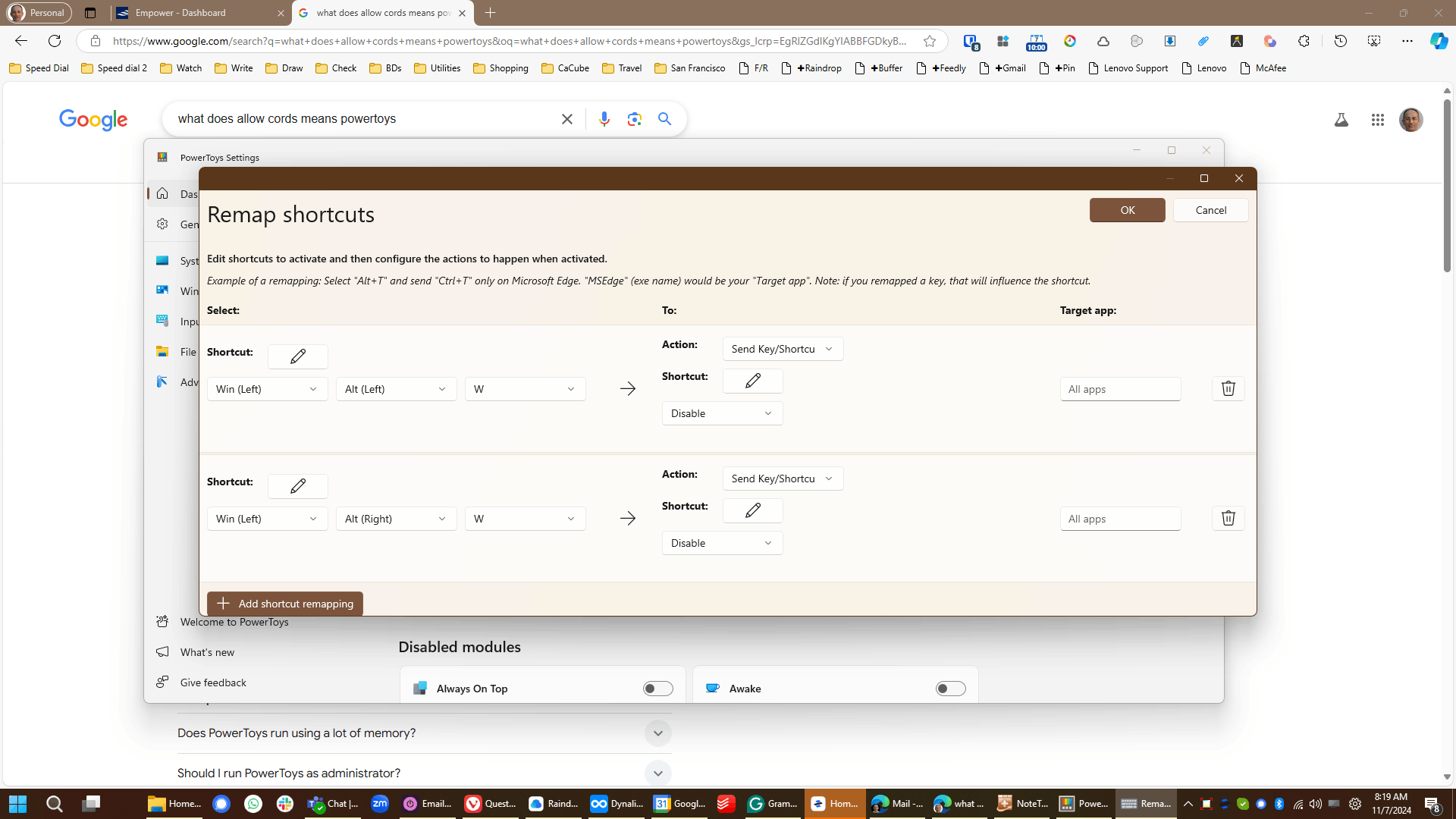Open the Google apps grid icon
Image resolution: width=1456 pixels, height=819 pixels.
[1377, 120]
